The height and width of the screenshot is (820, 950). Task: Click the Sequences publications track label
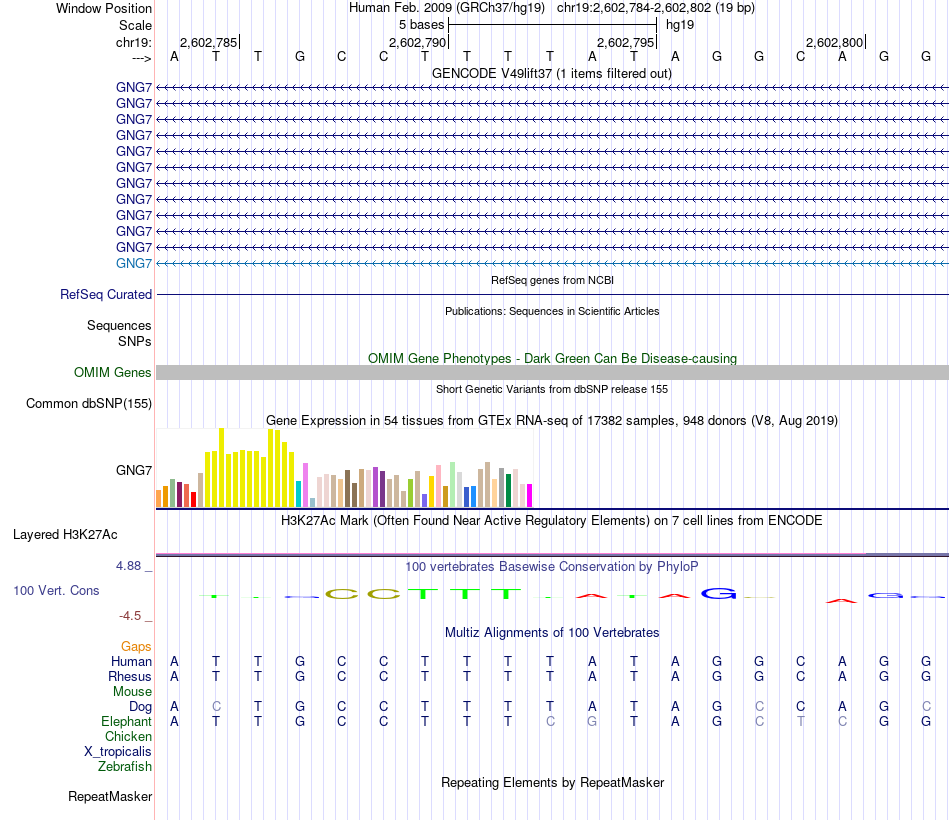coord(119,325)
